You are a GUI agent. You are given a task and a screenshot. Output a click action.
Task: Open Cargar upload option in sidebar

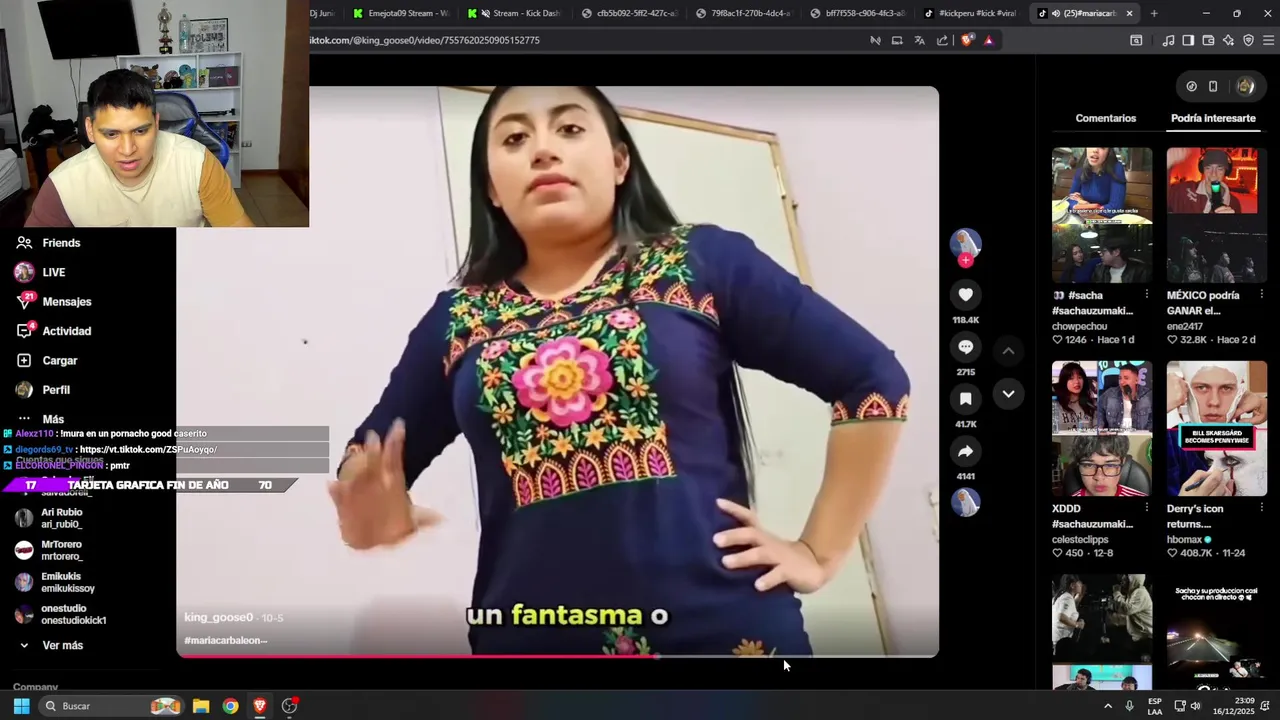(60, 360)
